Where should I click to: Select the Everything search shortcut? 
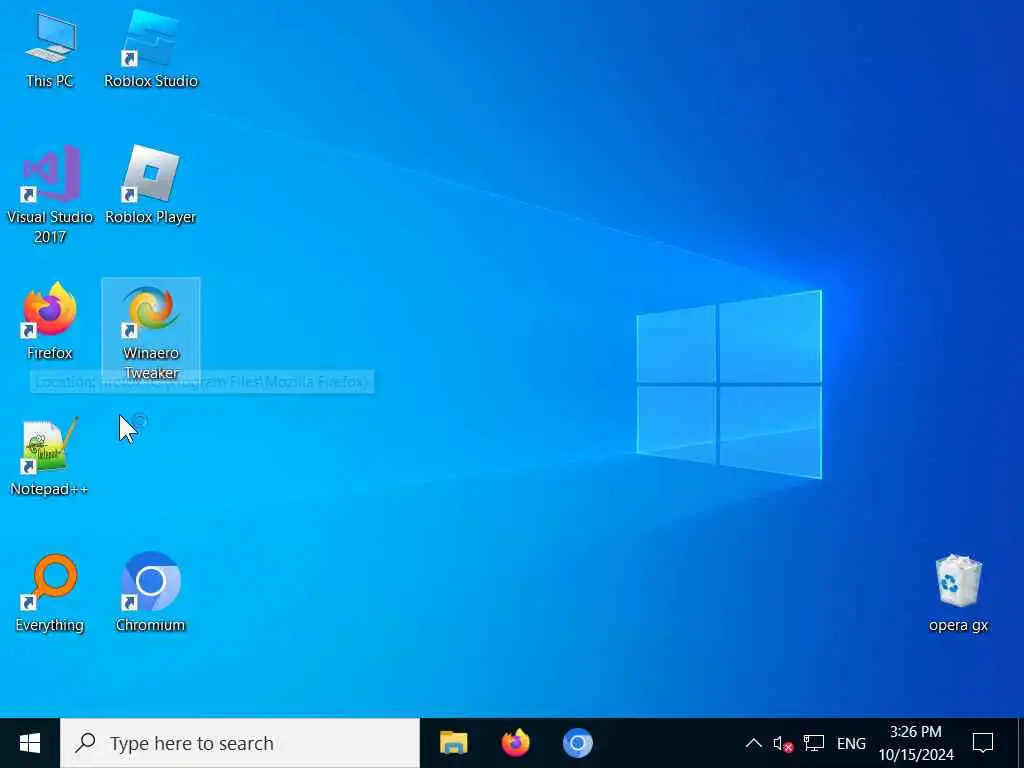pyautogui.click(x=50, y=593)
